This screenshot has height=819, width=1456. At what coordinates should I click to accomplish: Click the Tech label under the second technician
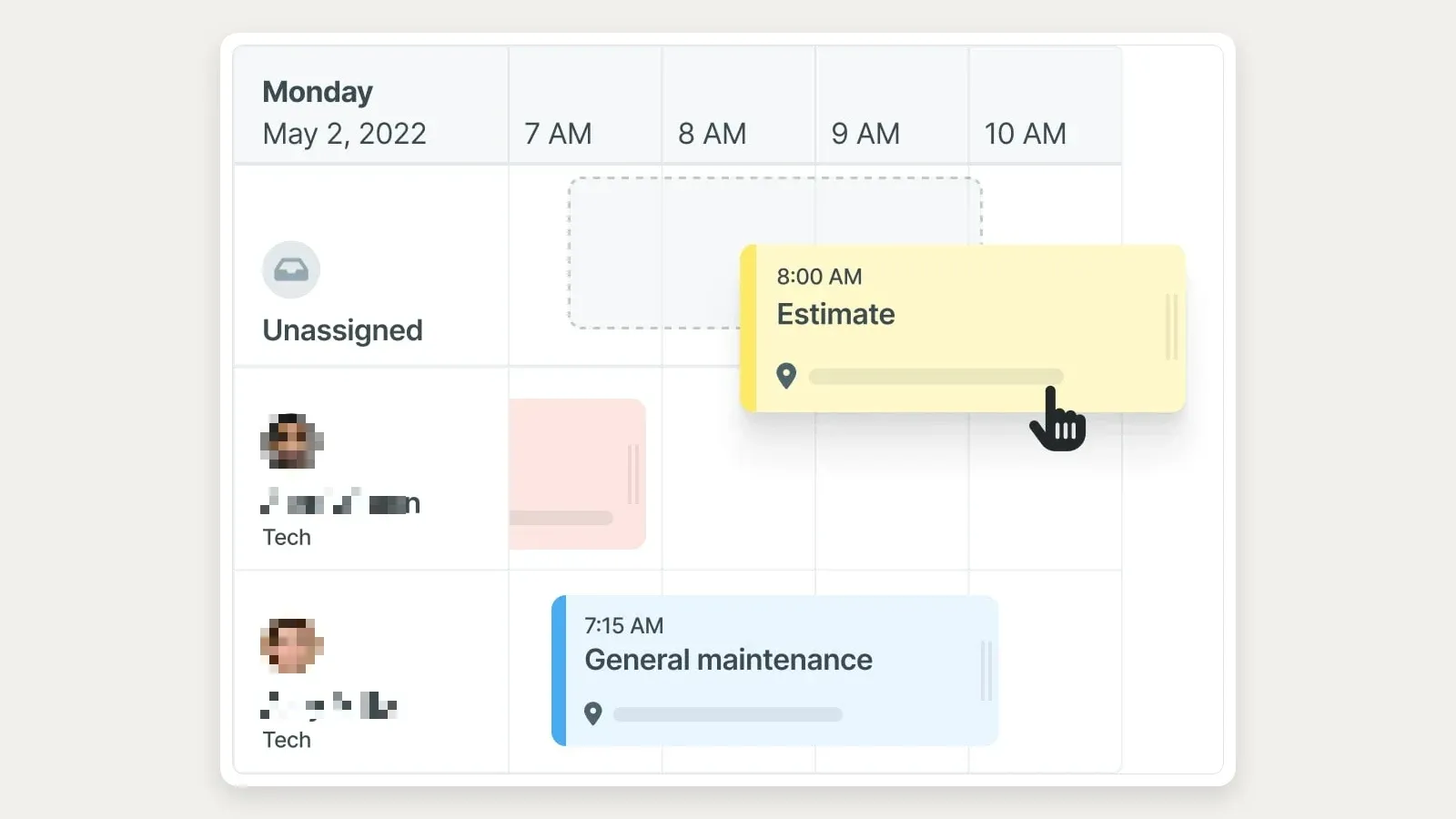pos(287,740)
